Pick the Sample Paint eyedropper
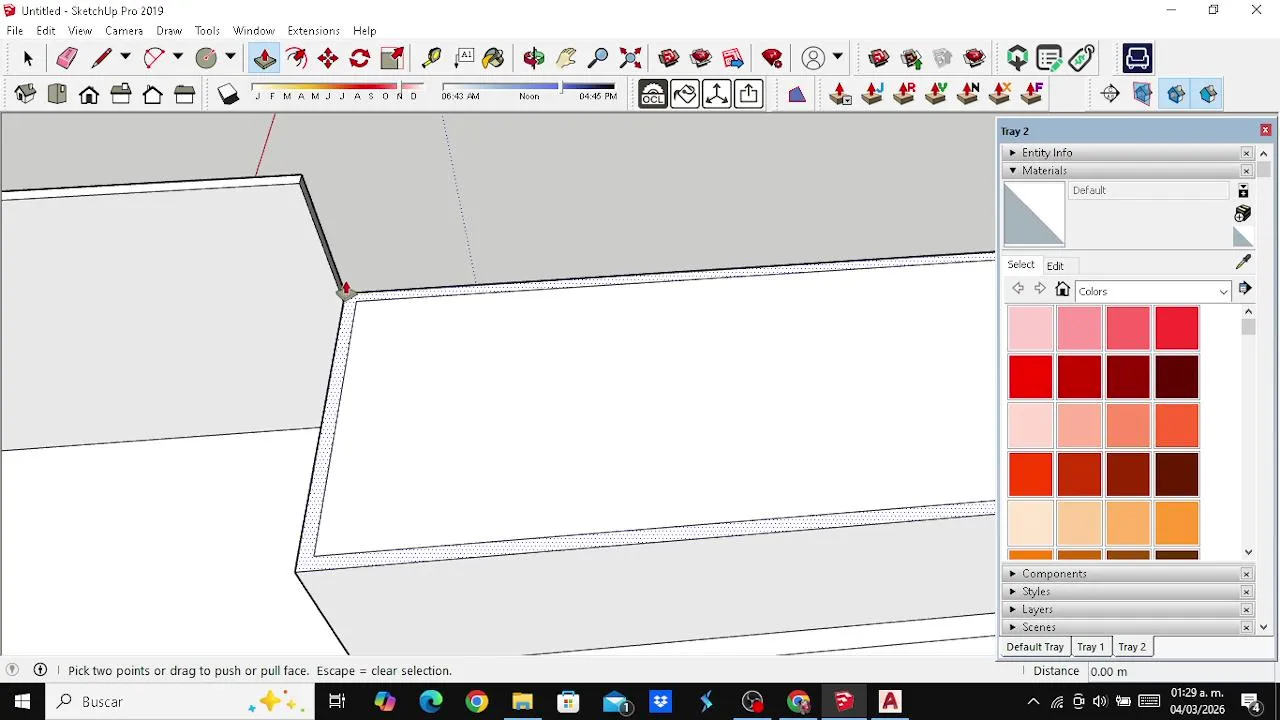The image size is (1280, 720). [x=1243, y=262]
